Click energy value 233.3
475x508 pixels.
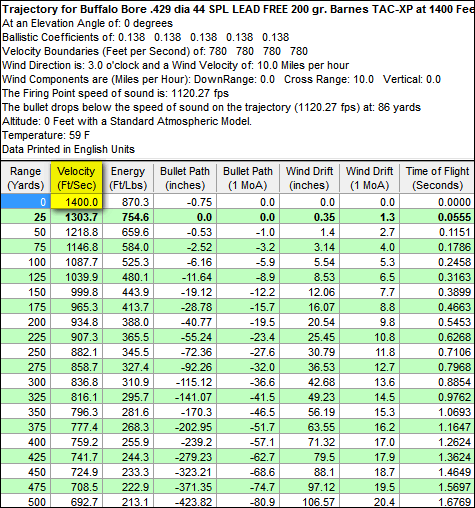point(128,472)
